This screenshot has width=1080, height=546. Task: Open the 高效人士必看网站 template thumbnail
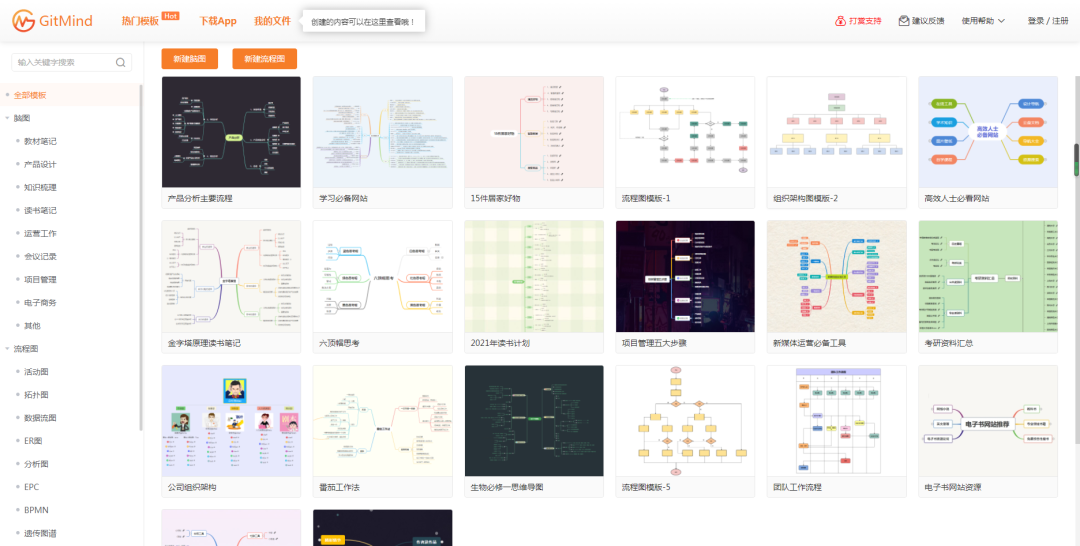coord(987,132)
